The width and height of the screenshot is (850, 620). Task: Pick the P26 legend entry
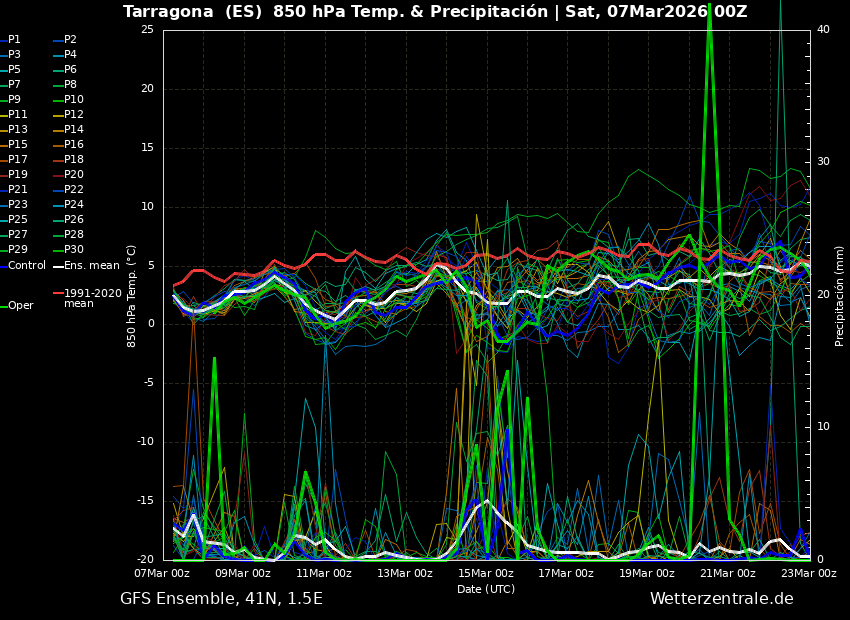pyautogui.click(x=74, y=219)
